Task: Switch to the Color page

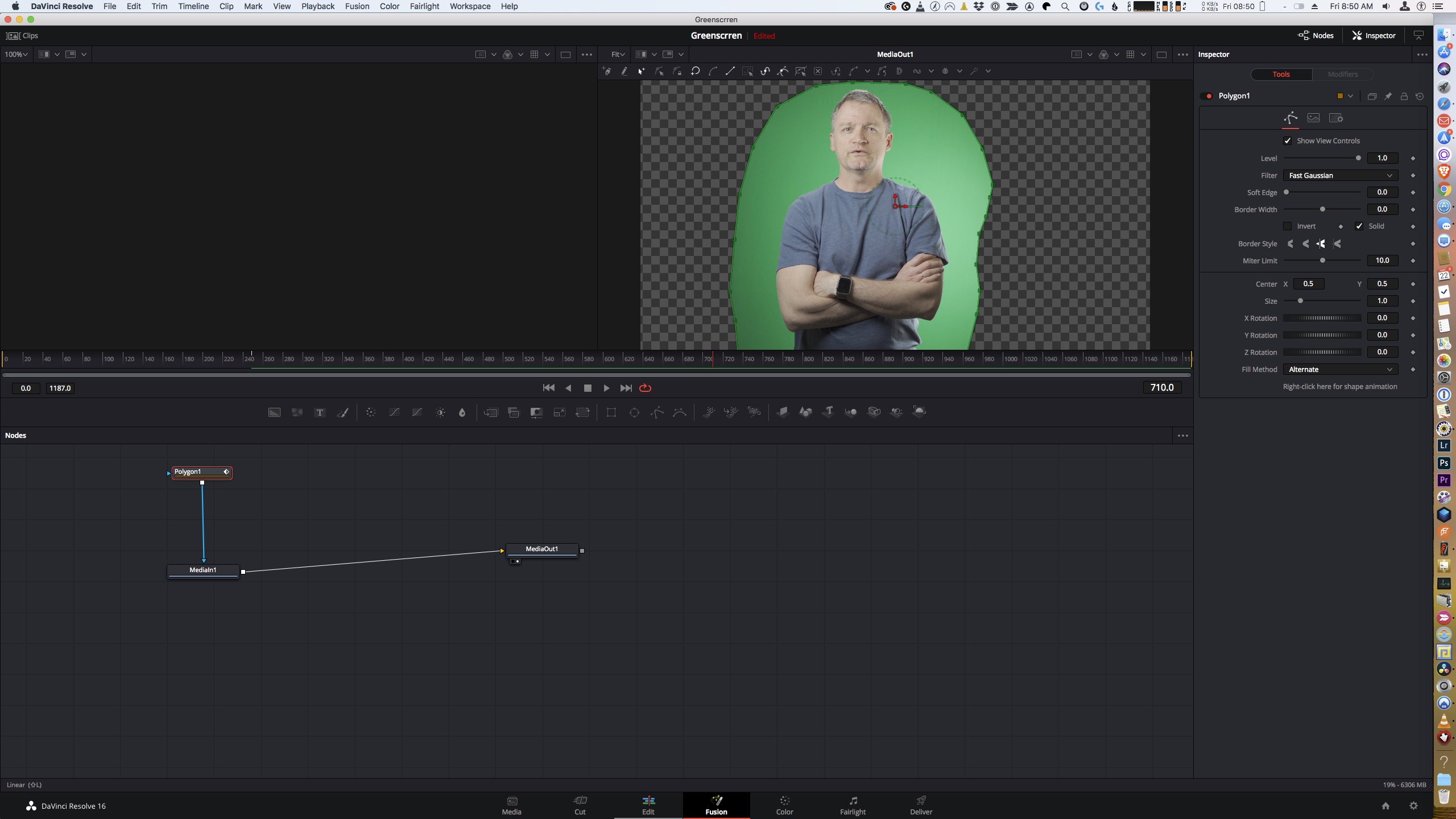Action: [784, 805]
